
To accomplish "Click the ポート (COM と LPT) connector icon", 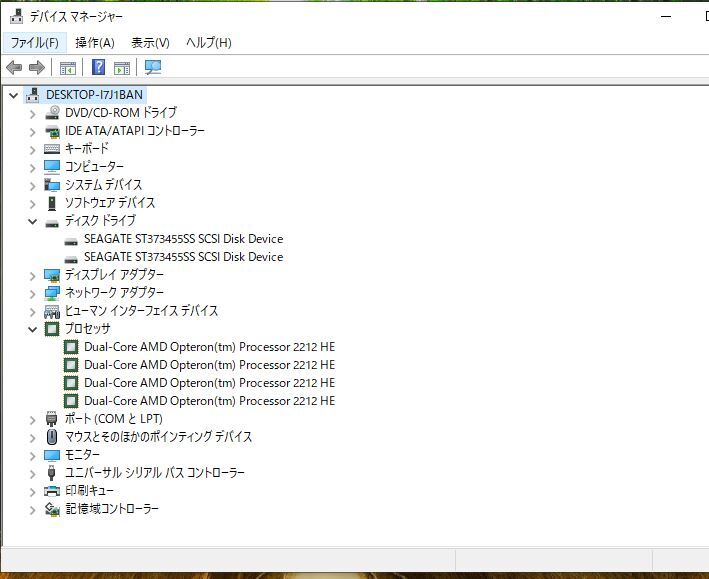I will [52, 419].
